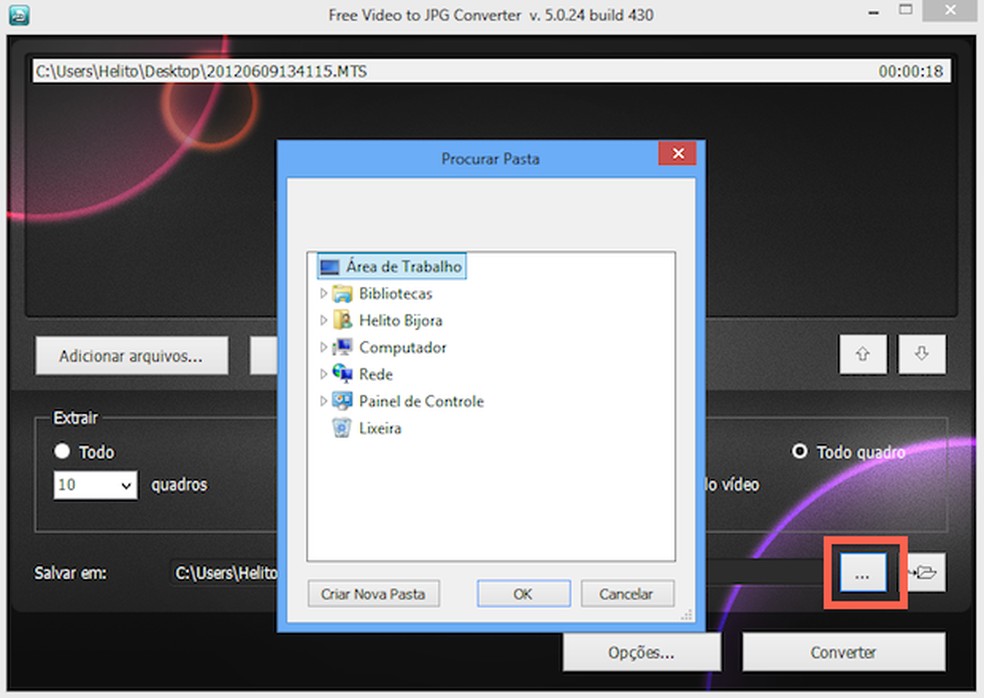
Task: Expand the Rede tree node
Action: (x=323, y=374)
